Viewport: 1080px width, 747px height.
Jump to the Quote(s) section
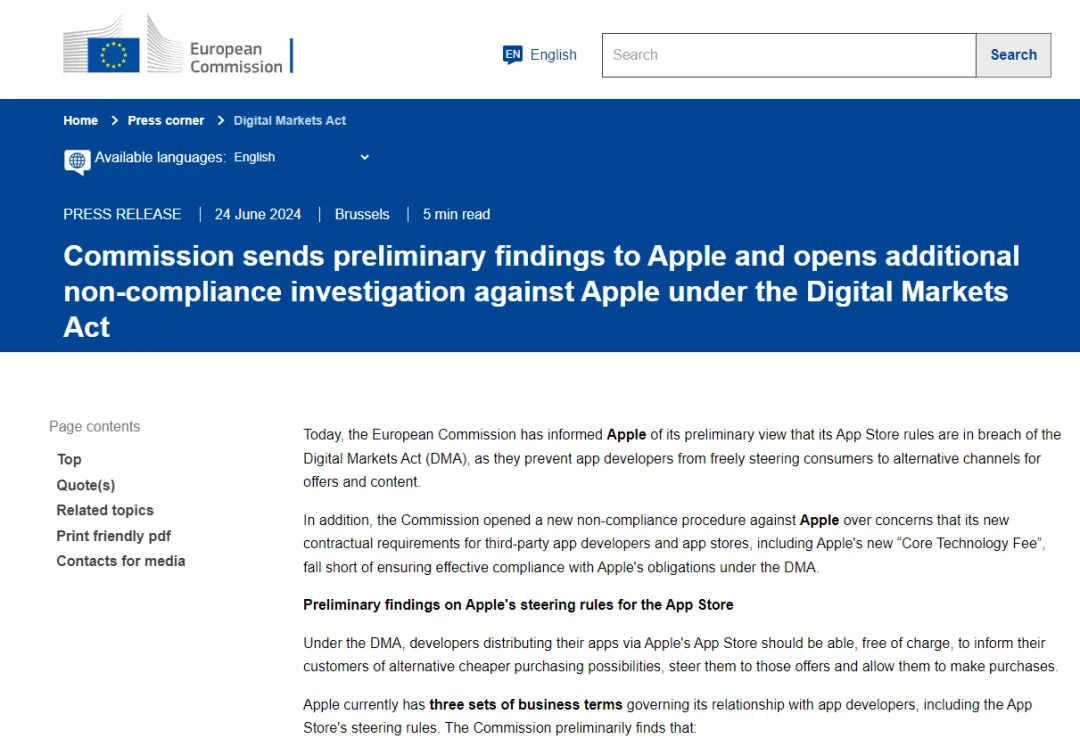coord(85,485)
